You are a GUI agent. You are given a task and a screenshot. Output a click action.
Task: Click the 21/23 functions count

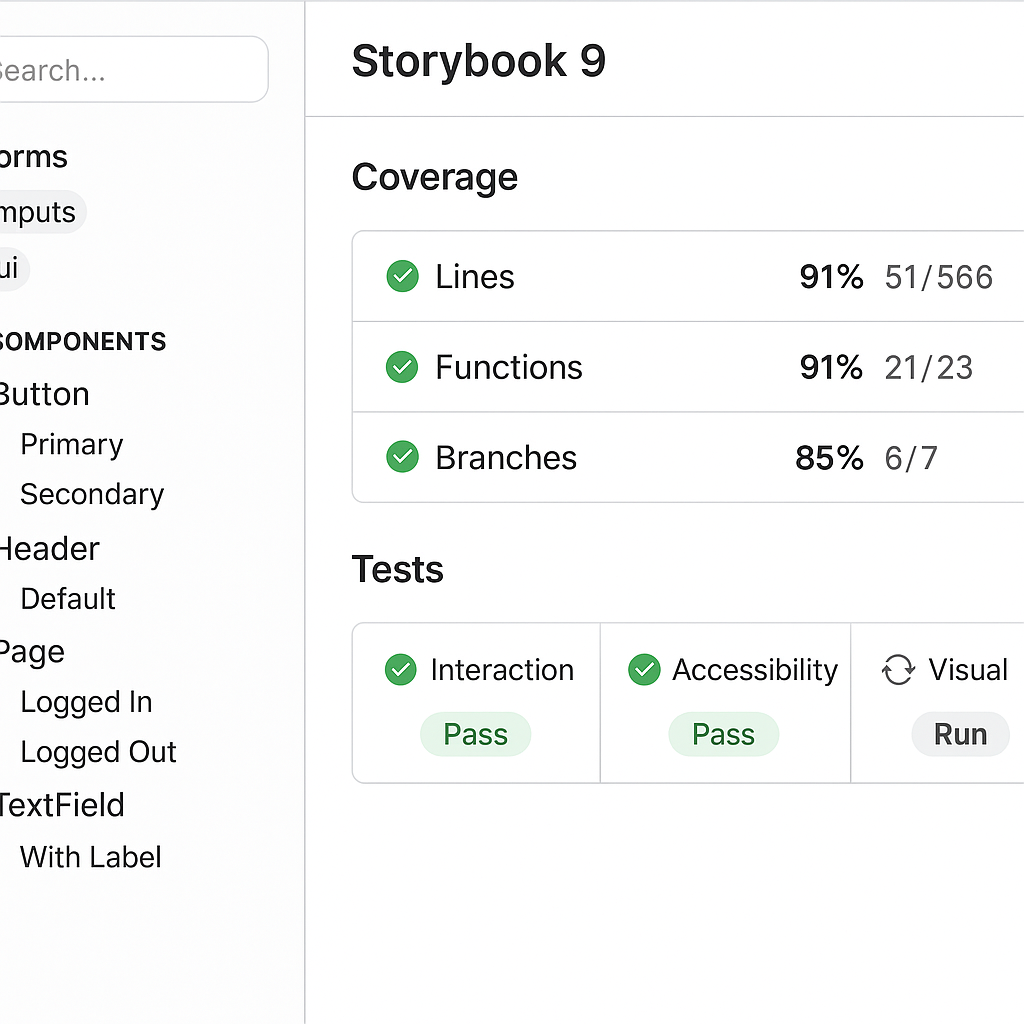(x=929, y=368)
